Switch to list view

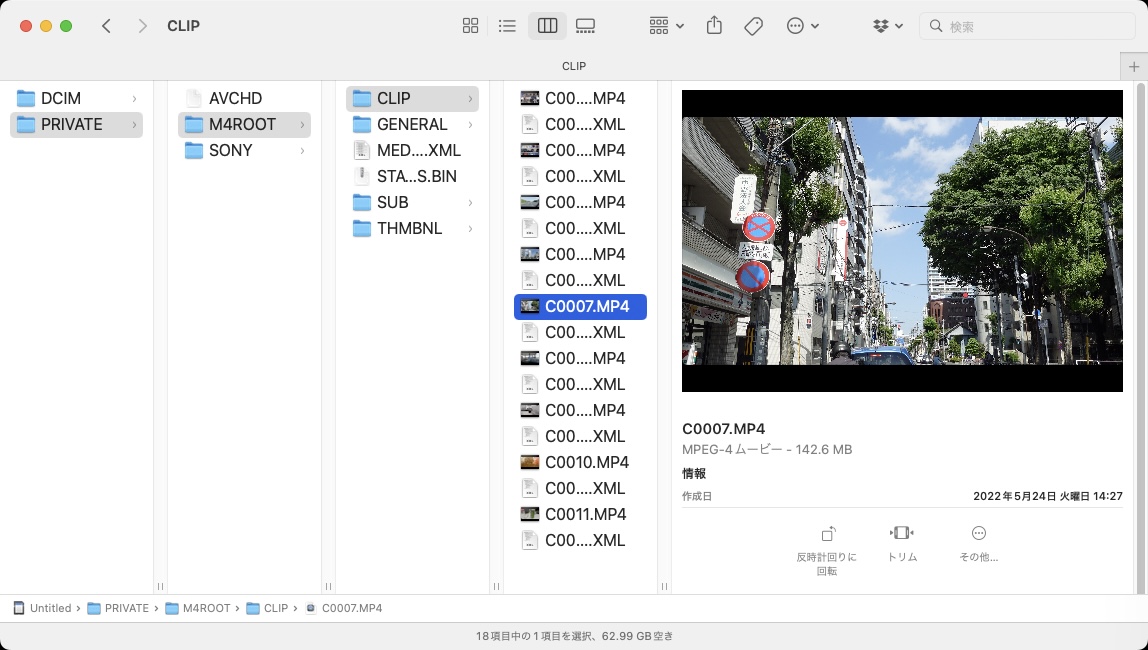pyautogui.click(x=508, y=26)
